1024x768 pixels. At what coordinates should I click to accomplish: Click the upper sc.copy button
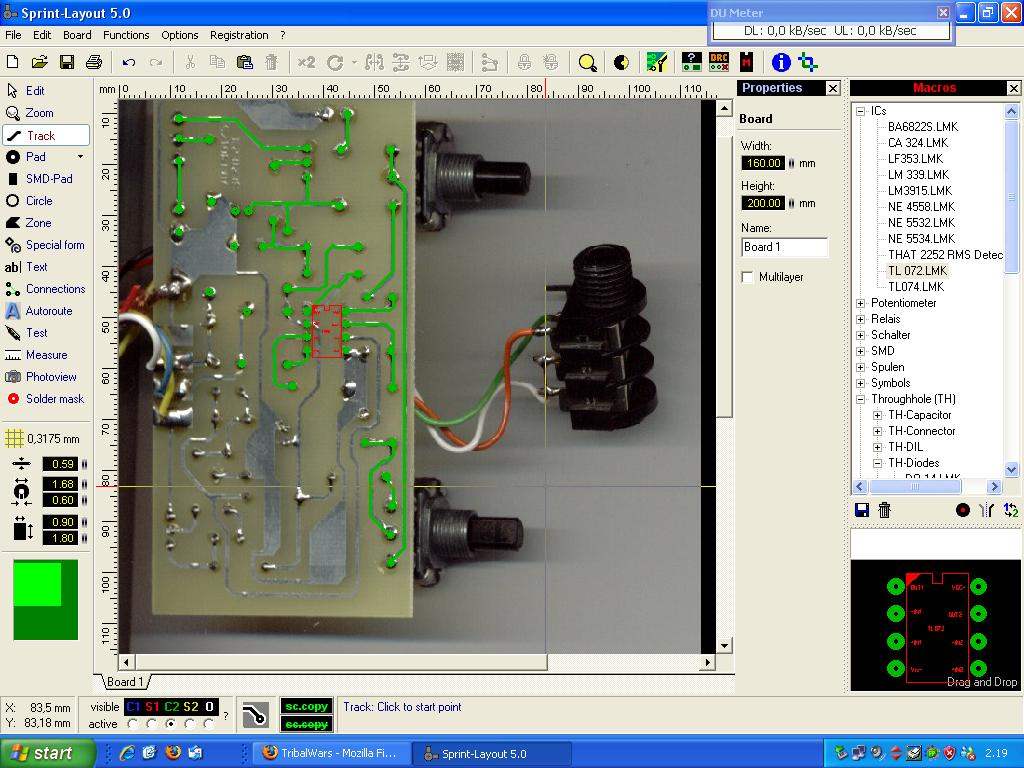pos(306,707)
